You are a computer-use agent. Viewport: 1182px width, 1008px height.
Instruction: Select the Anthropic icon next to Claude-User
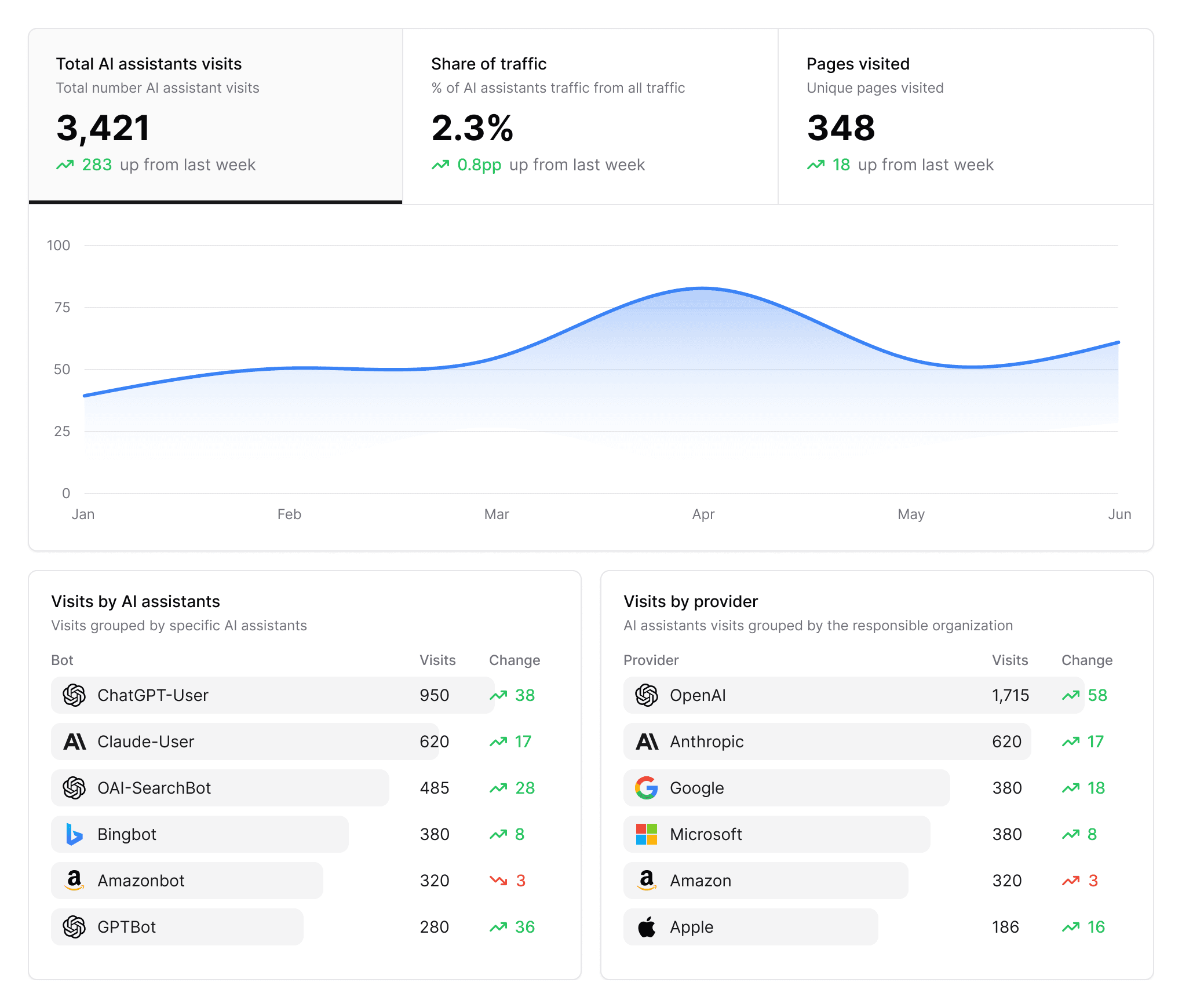tap(73, 742)
